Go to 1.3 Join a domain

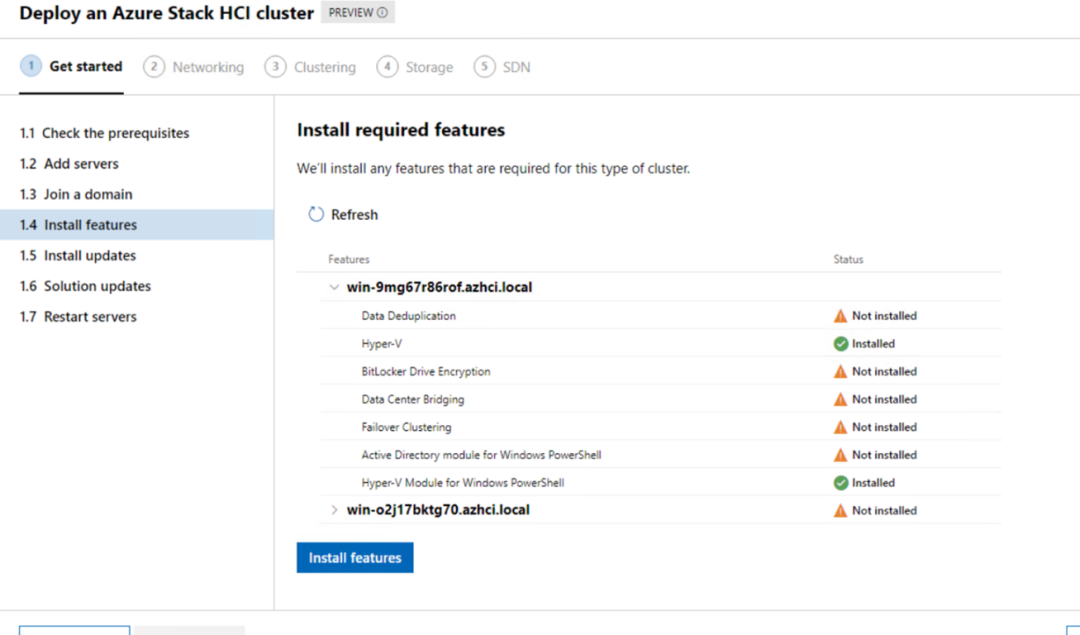[x=76, y=194]
